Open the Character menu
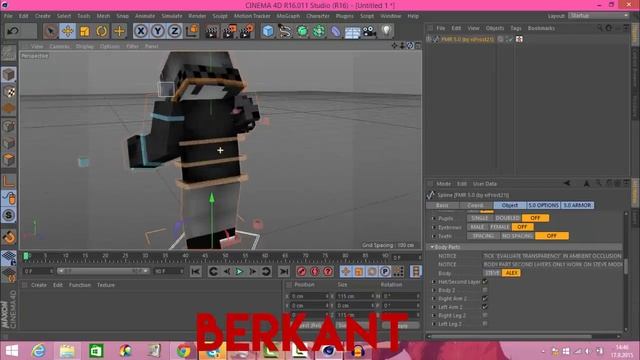This screenshot has width=640, height=360. pyautogui.click(x=318, y=16)
